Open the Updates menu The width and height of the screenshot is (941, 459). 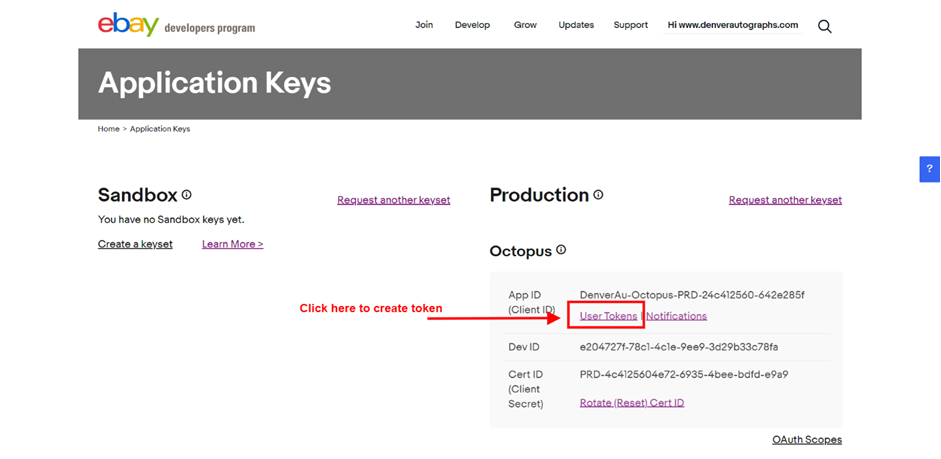click(576, 25)
